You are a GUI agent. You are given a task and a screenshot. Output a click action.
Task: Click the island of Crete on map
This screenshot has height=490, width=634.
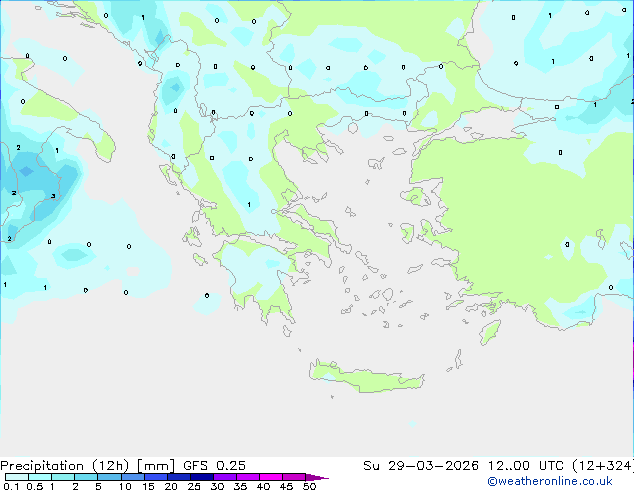click(x=366, y=376)
